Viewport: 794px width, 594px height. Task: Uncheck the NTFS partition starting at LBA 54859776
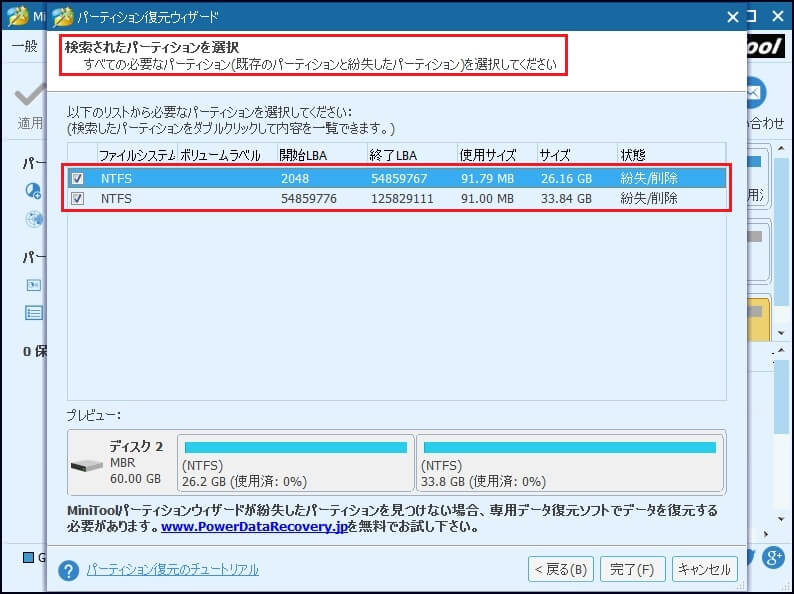[77, 199]
